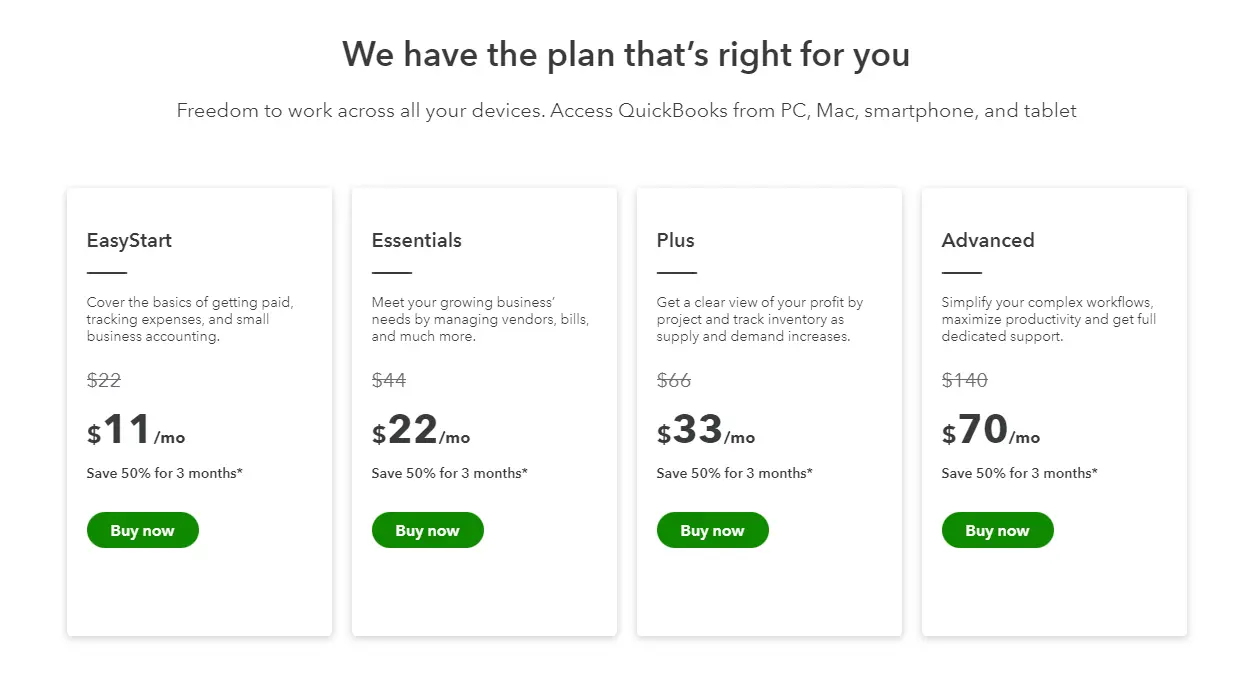Click the crossed-out $44 original price

click(x=388, y=380)
